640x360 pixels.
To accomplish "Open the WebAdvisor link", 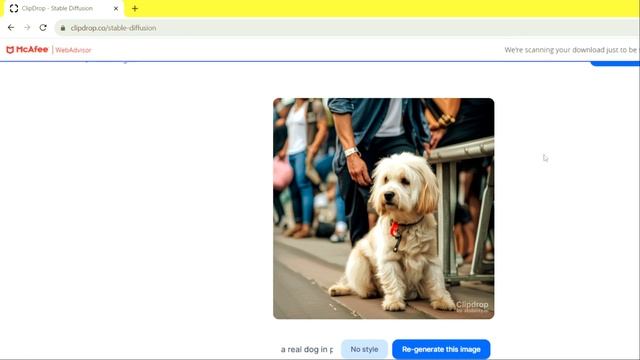I will click(x=73, y=50).
